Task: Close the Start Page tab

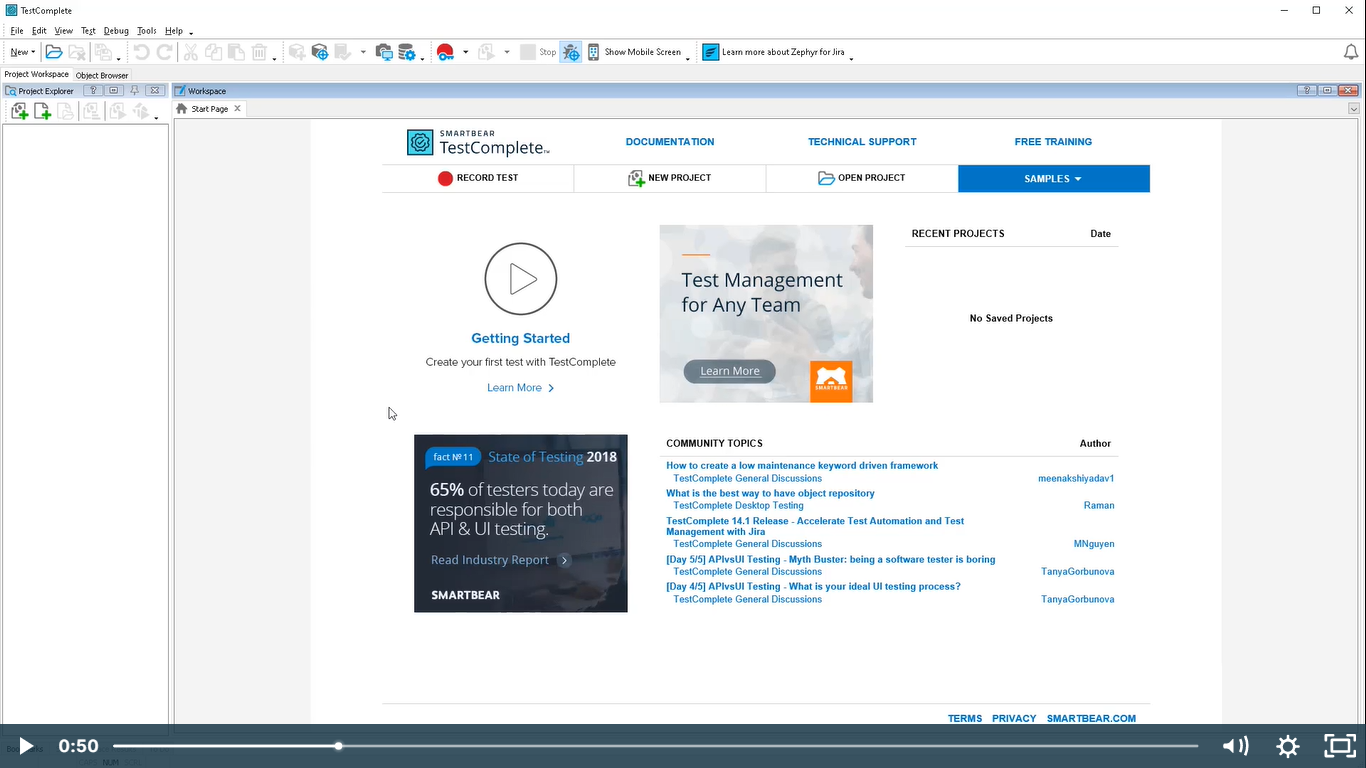Action: [237, 108]
